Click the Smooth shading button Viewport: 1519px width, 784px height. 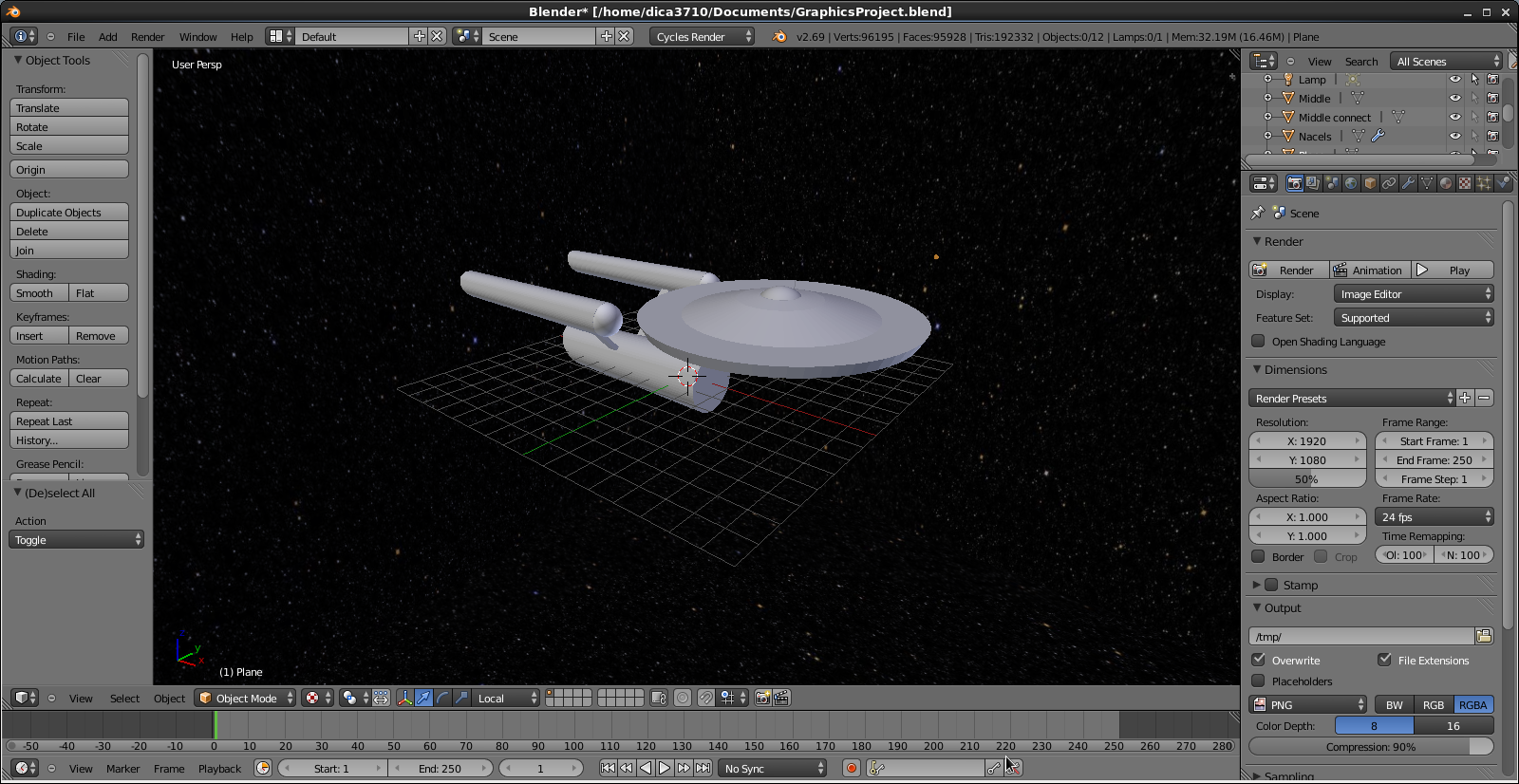(39, 293)
